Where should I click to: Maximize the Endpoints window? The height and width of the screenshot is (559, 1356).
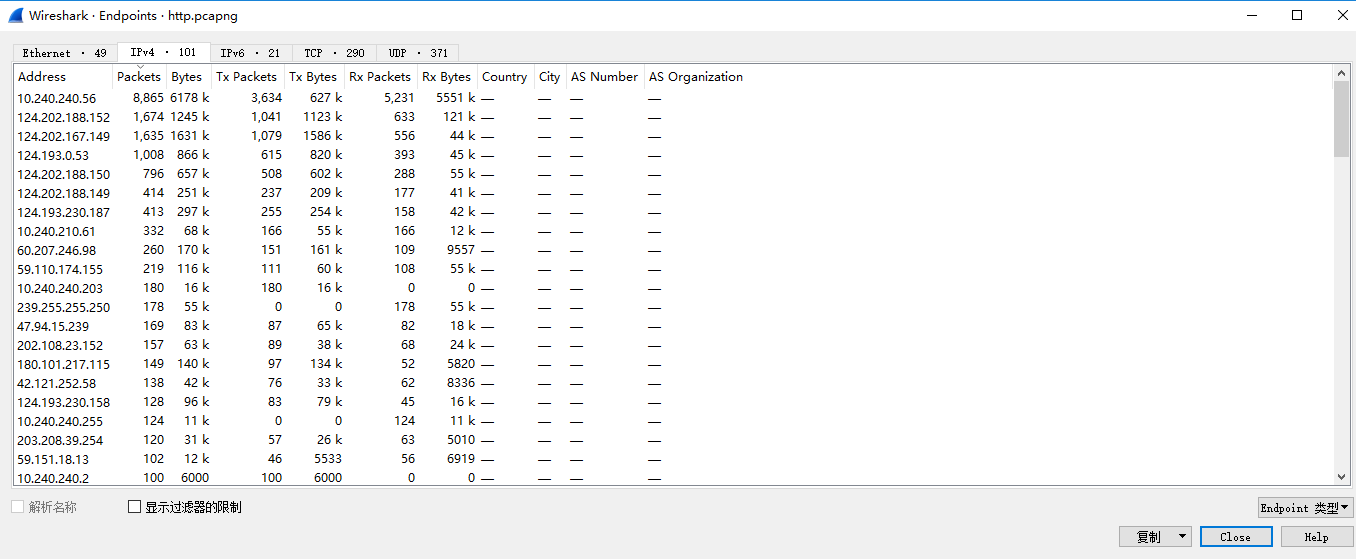1297,15
